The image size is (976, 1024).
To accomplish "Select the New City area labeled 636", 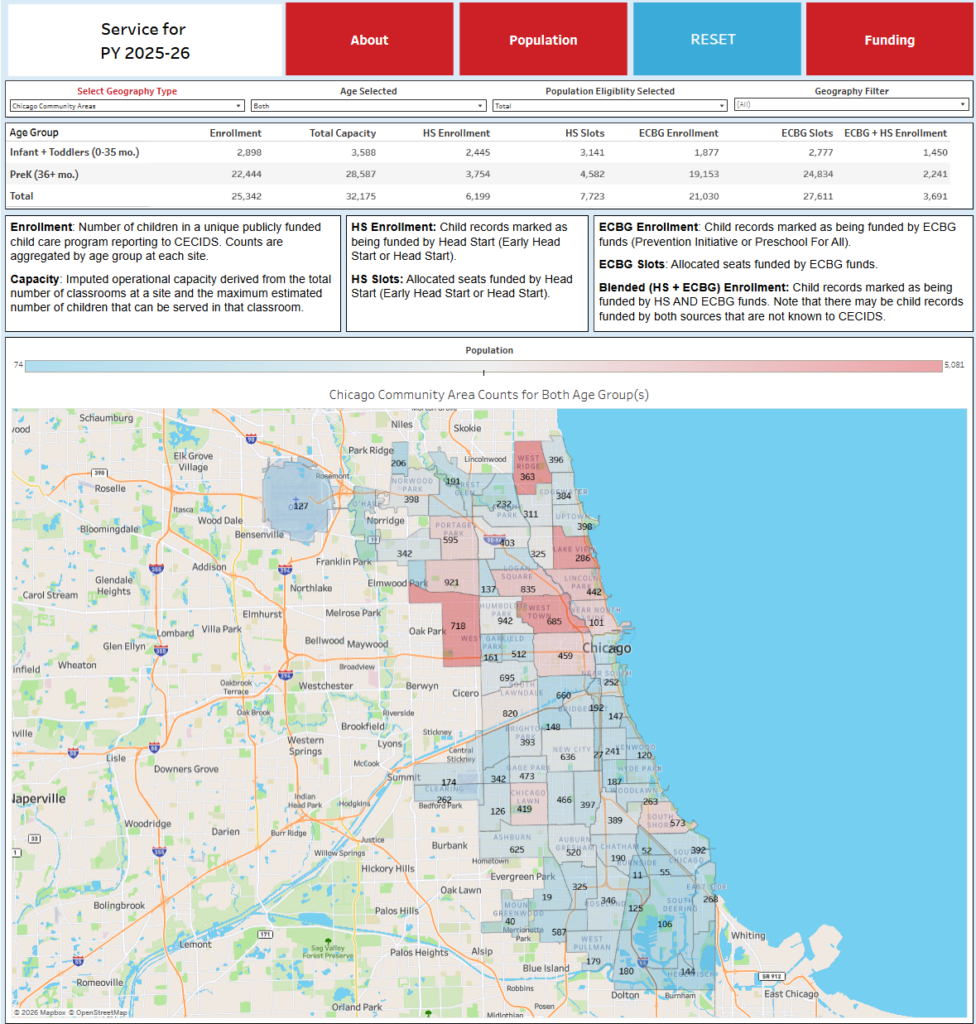I will (568, 757).
